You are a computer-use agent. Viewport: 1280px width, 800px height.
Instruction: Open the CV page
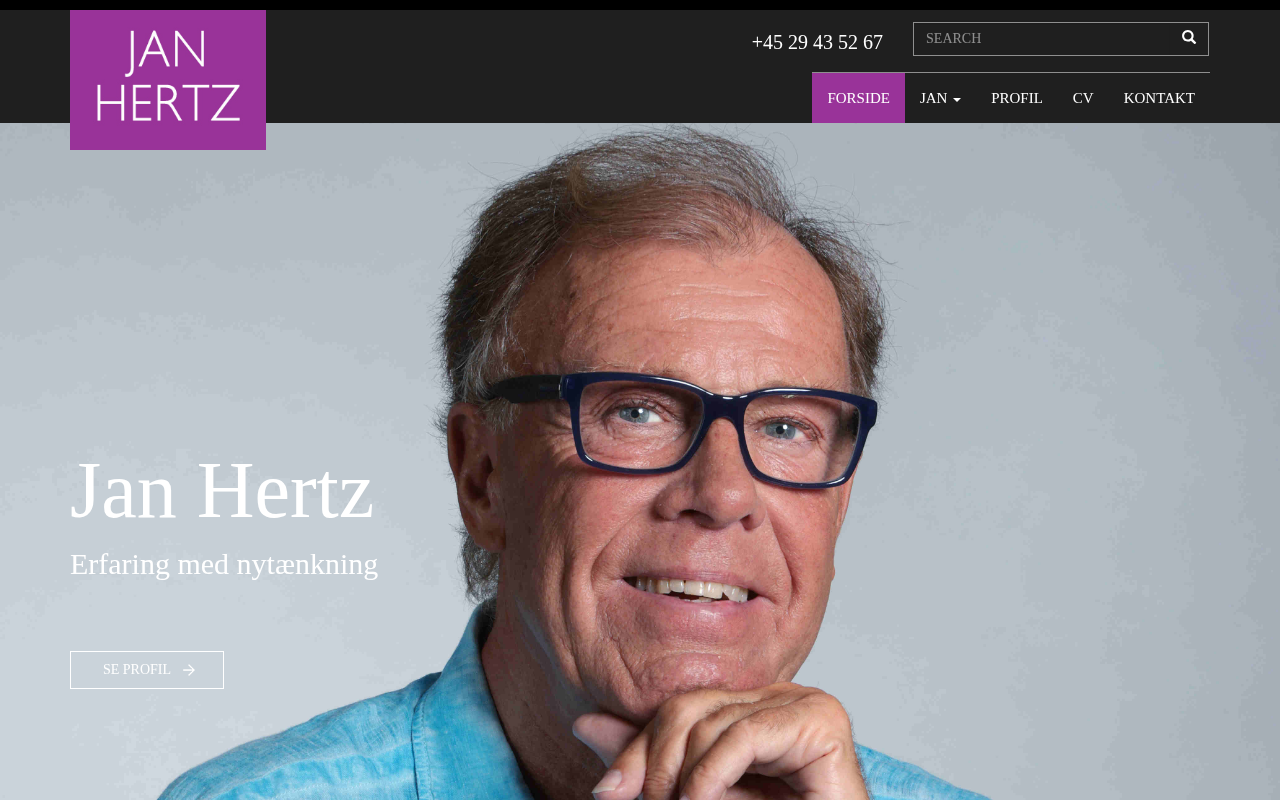coord(1083,98)
